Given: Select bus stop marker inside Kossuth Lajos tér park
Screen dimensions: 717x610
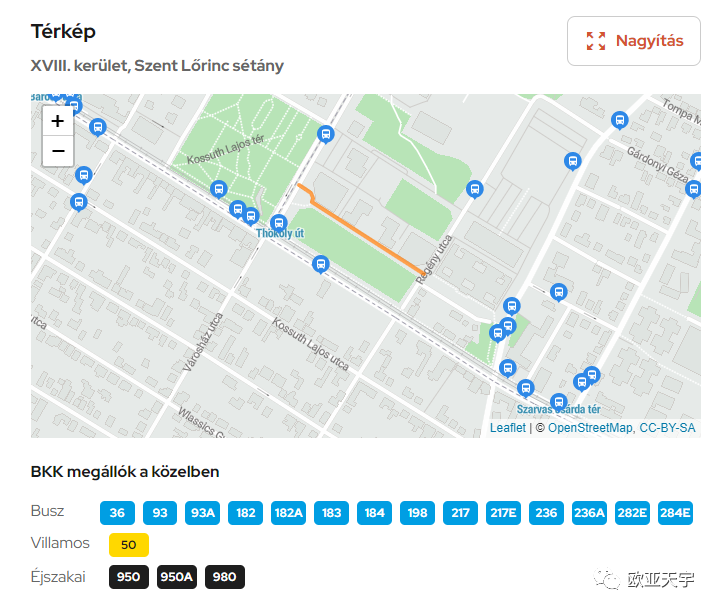Looking at the screenshot, I should [x=219, y=190].
